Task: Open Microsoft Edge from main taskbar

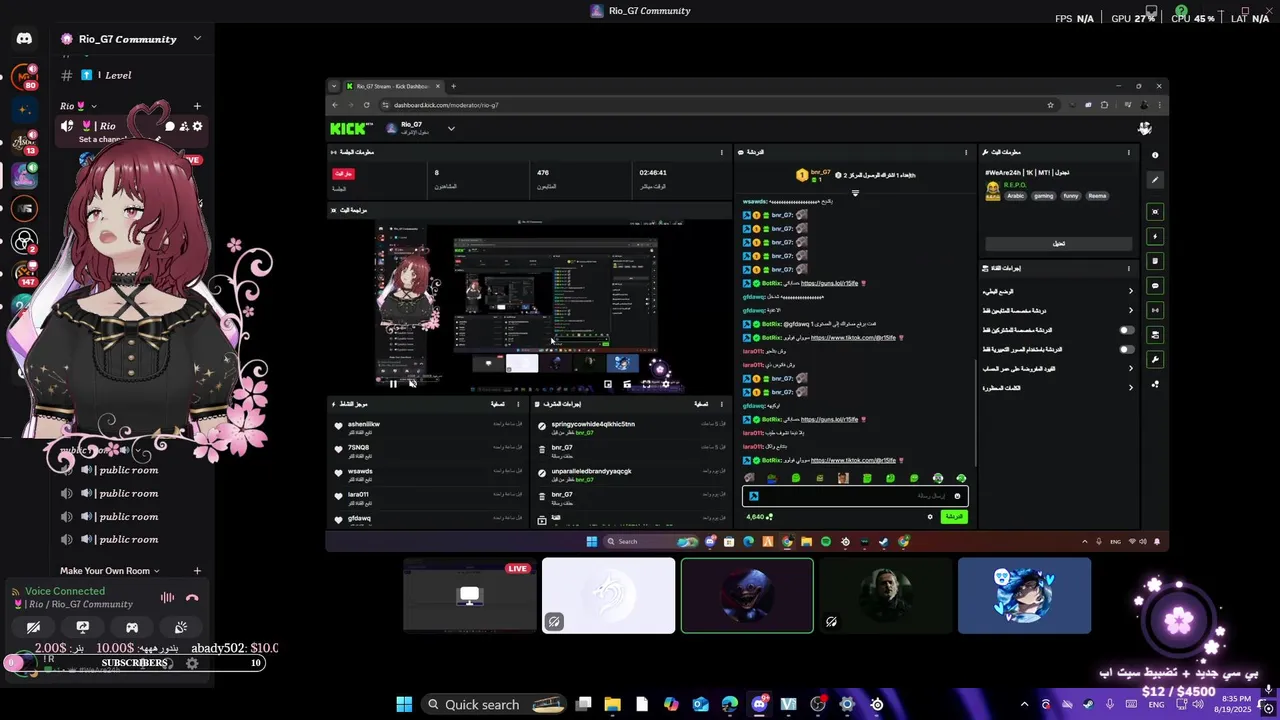Action: tap(730, 704)
